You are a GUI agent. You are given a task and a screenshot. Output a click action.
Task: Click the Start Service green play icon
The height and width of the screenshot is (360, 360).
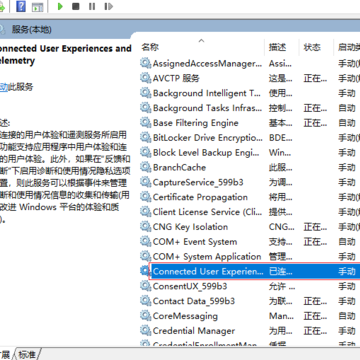tap(60, 6)
